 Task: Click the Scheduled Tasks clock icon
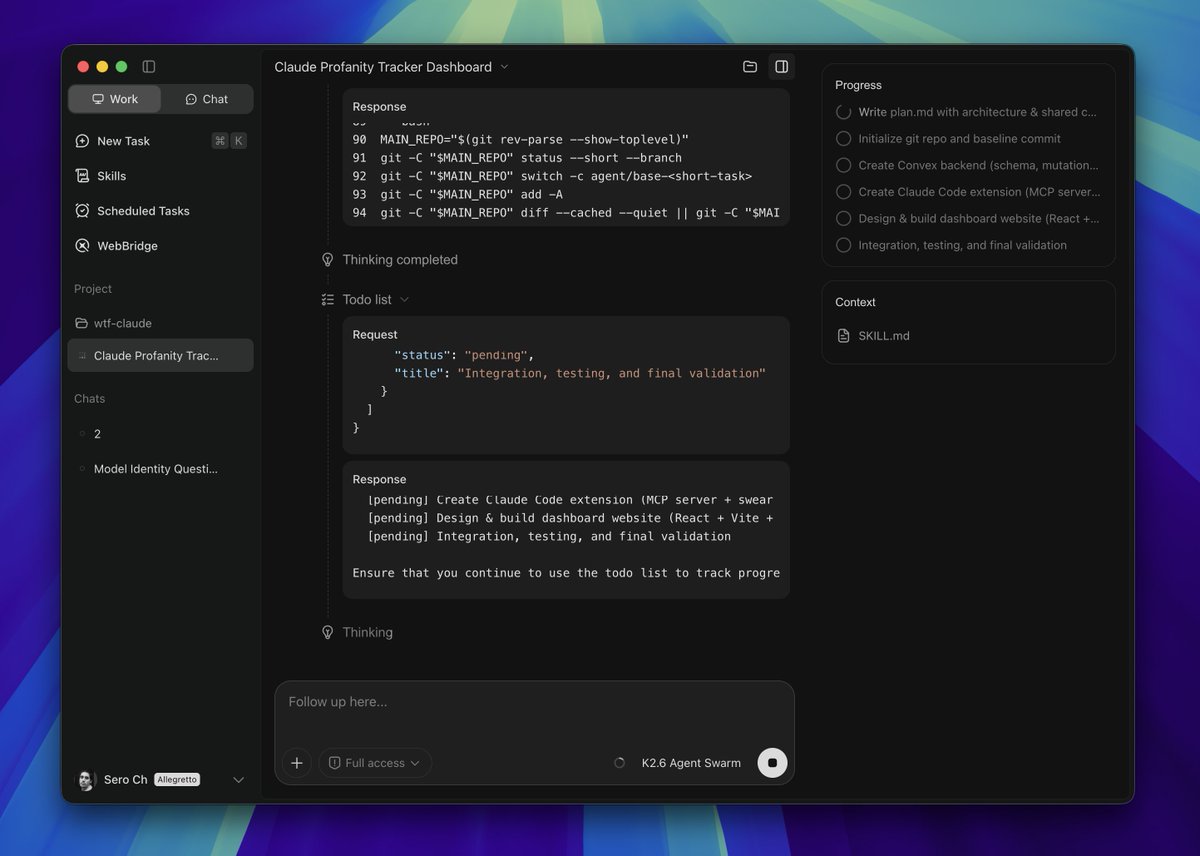82,211
